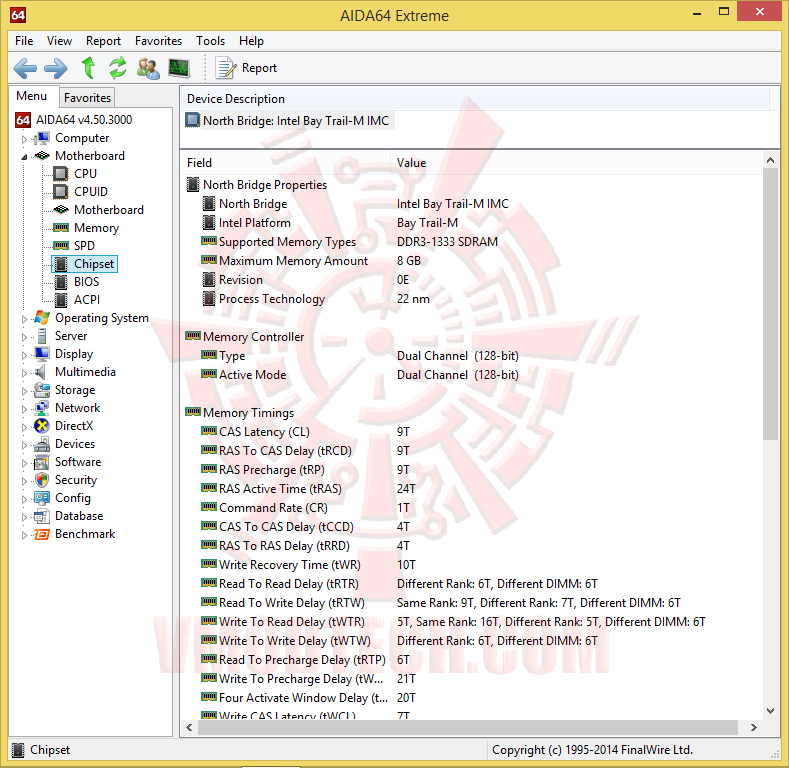Expand the Multimedia tree node
Screen dimensions: 789x768
pos(24,373)
